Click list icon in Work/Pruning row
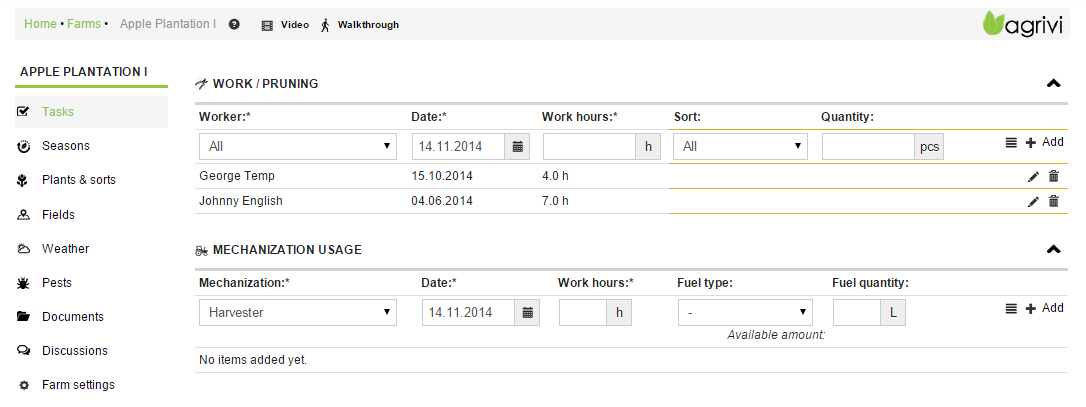The height and width of the screenshot is (407, 1086). point(1011,143)
